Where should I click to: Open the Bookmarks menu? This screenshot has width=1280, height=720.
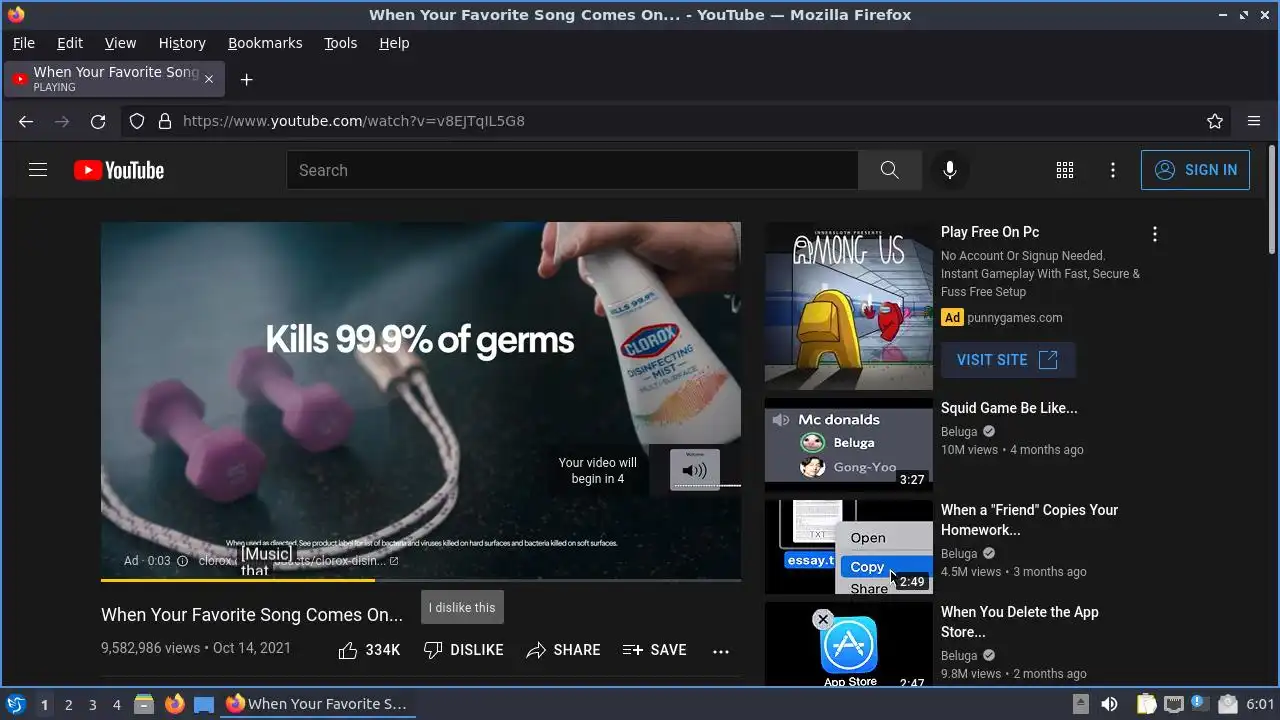pos(265,43)
